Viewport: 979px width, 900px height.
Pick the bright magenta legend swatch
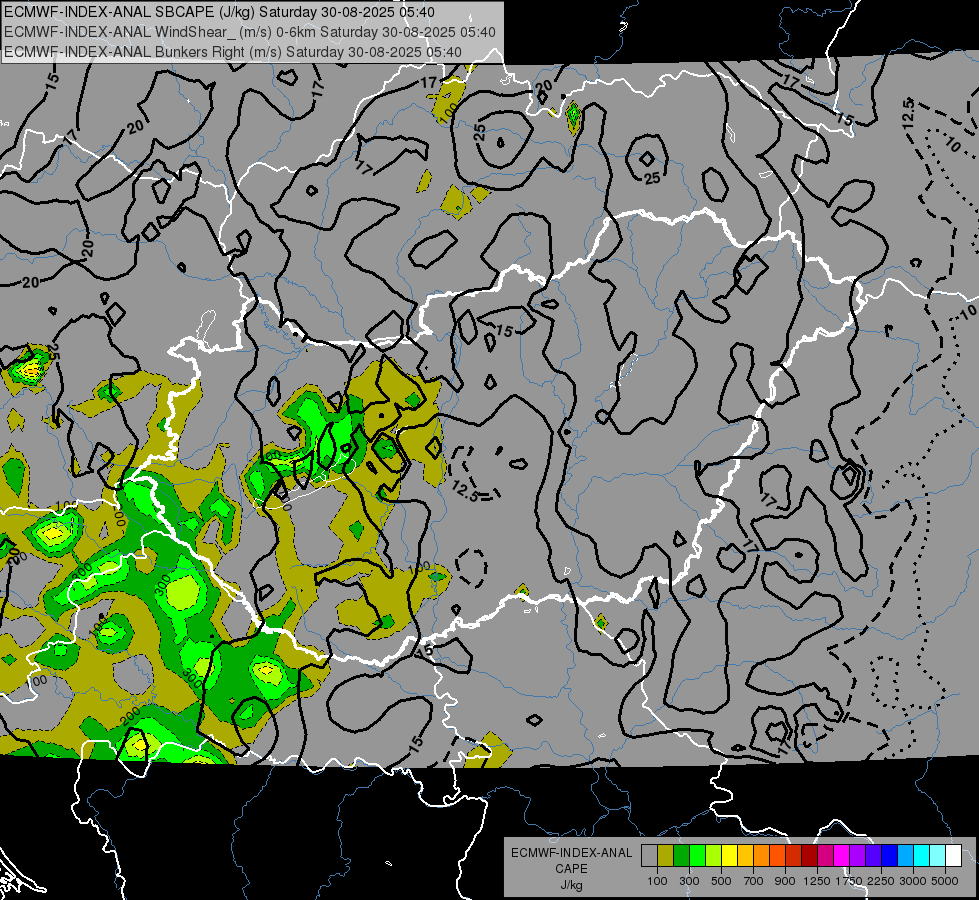click(842, 856)
